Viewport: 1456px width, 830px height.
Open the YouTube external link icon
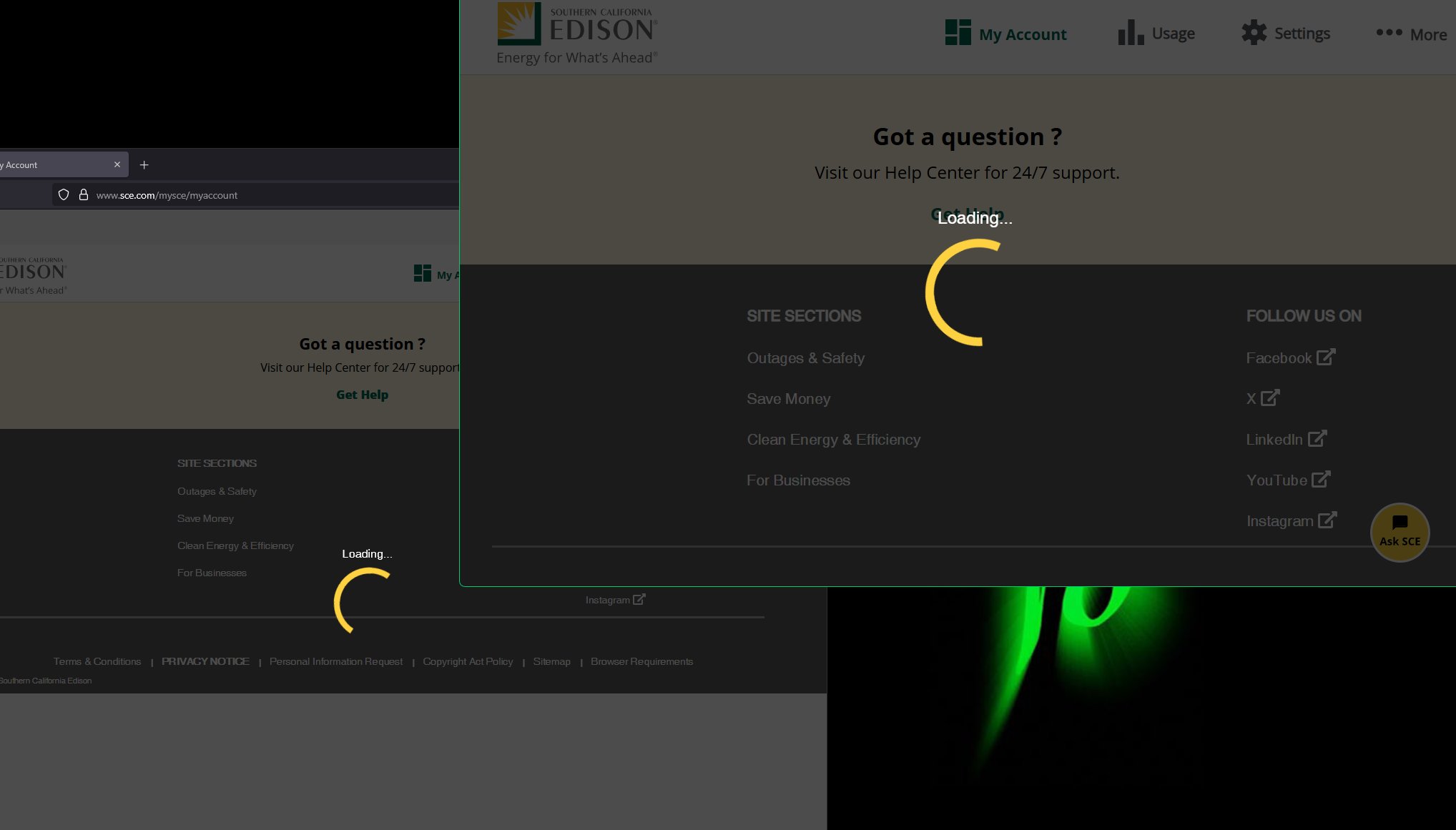tap(1321, 479)
